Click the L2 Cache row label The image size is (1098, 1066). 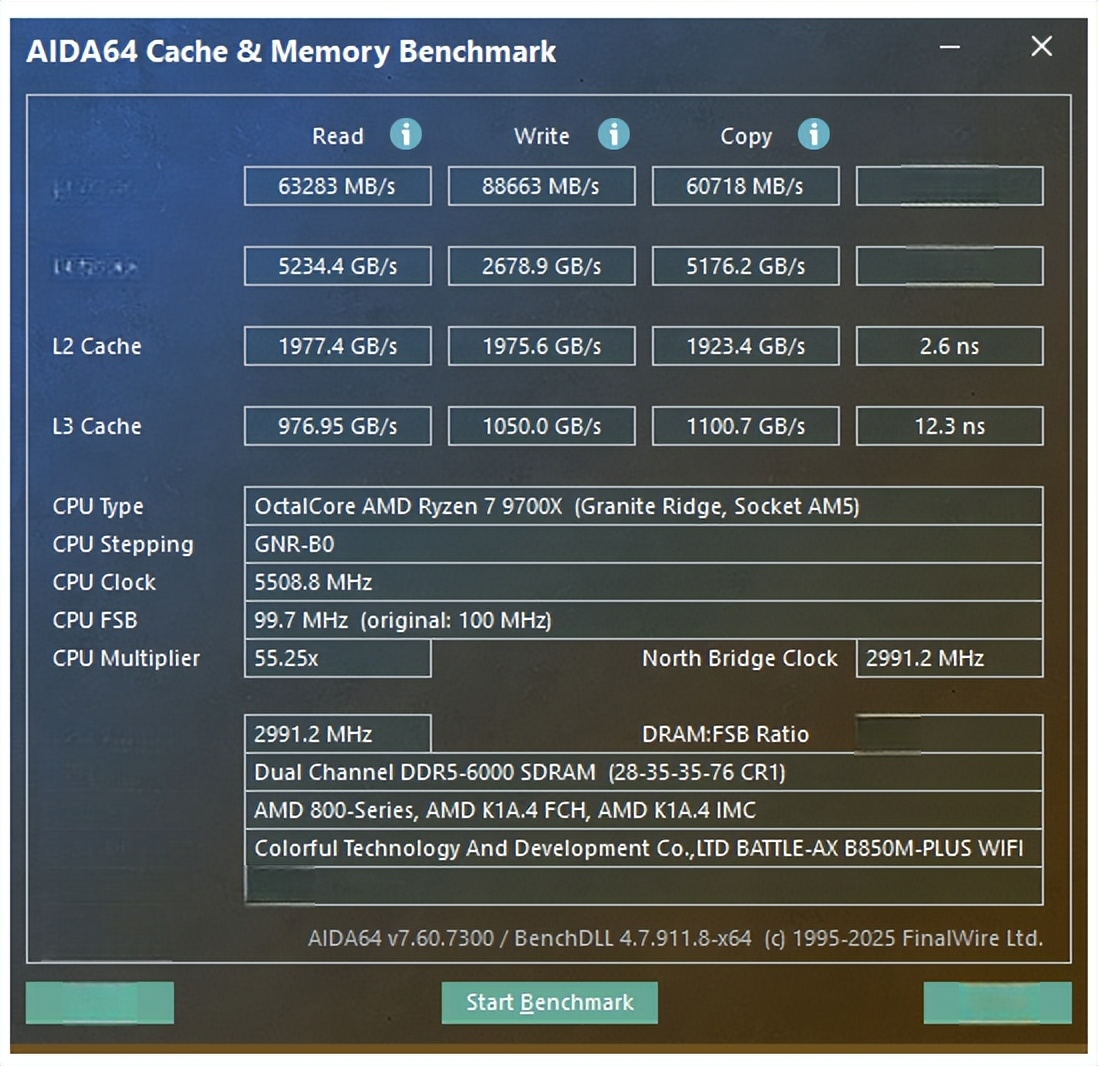97,346
